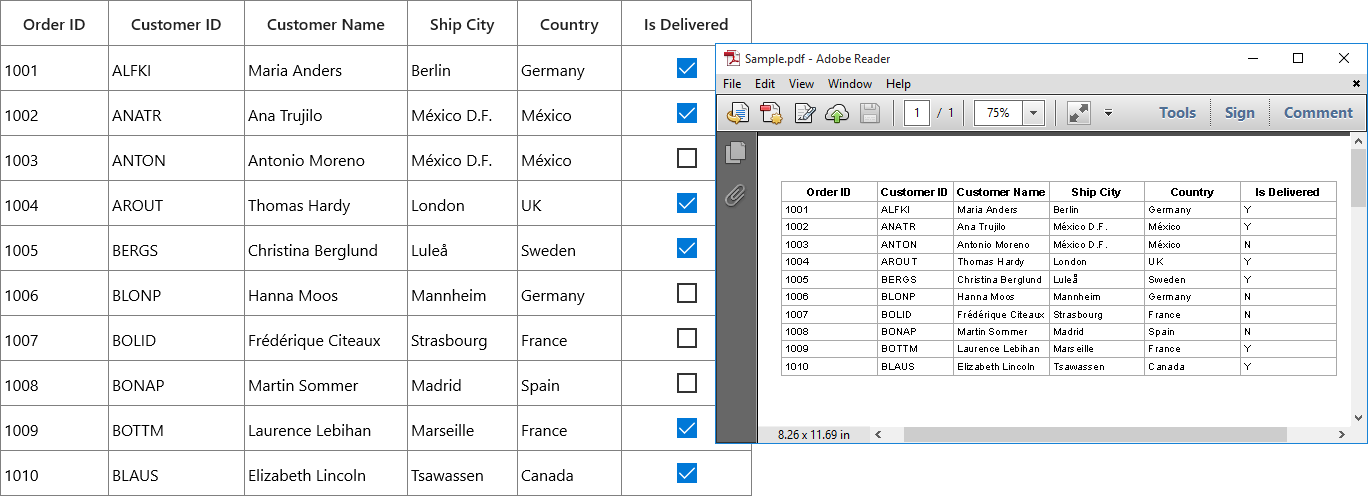Viewport: 1368px width, 496px height.
Task: Click the PDF vertical scrollbar thumb
Action: pyautogui.click(x=1358, y=178)
